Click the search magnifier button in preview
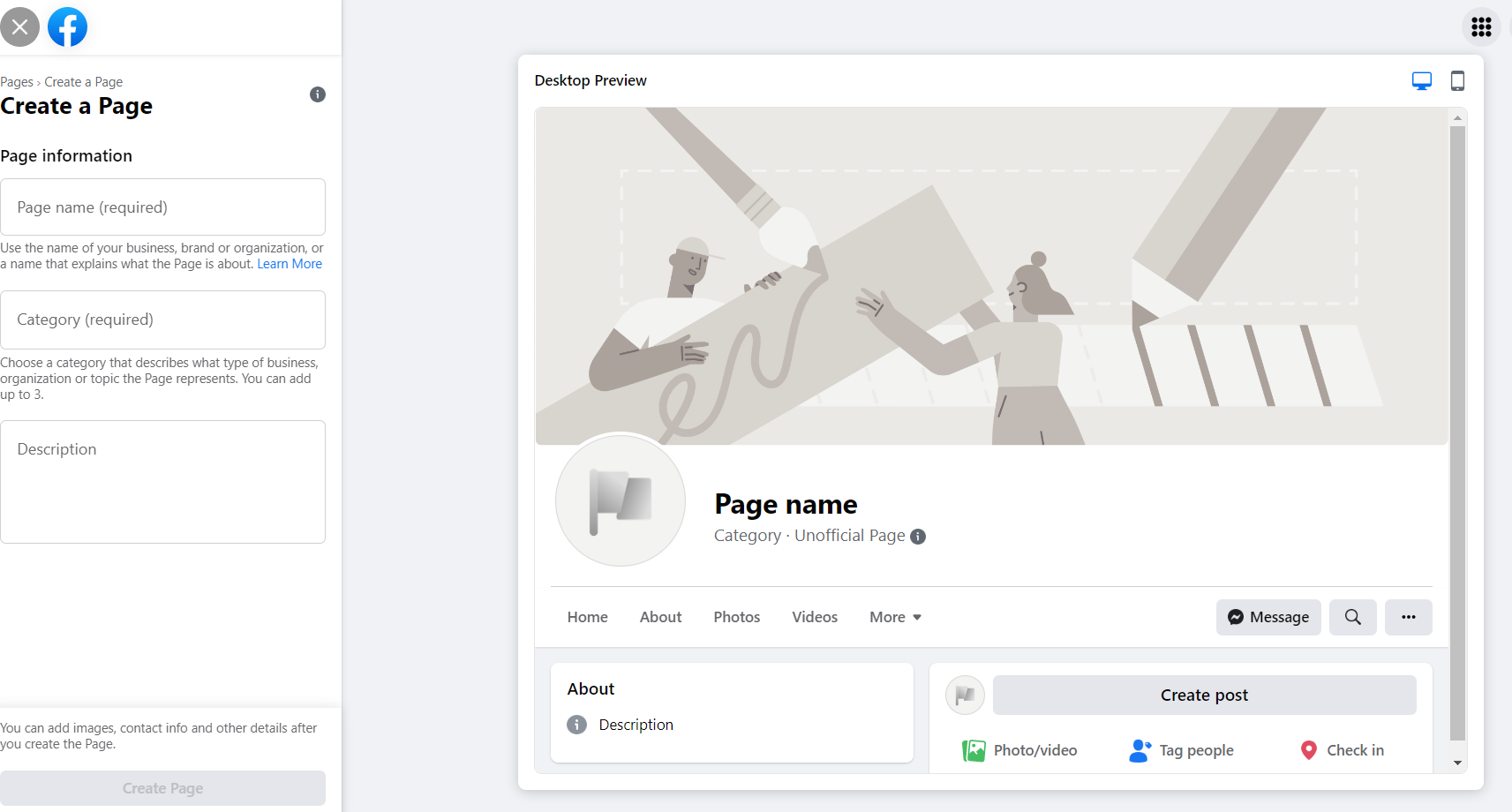This screenshot has width=1512, height=812. (x=1353, y=617)
